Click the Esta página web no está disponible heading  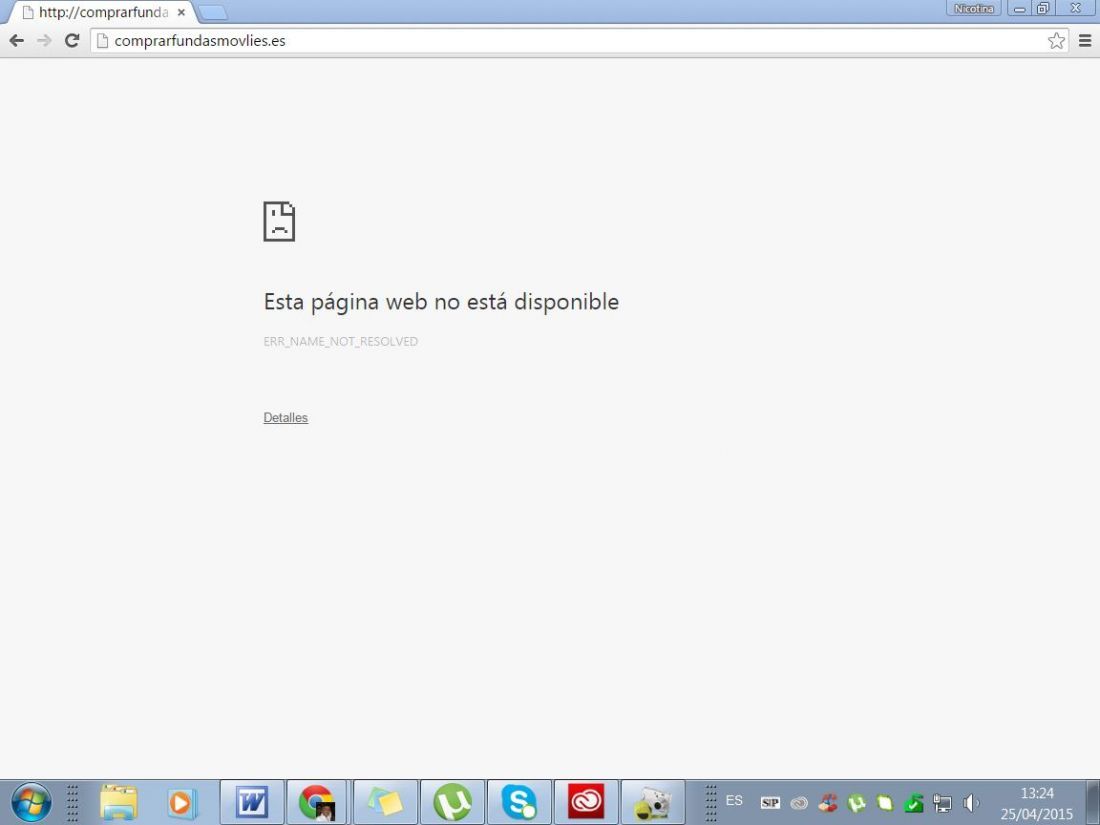441,302
